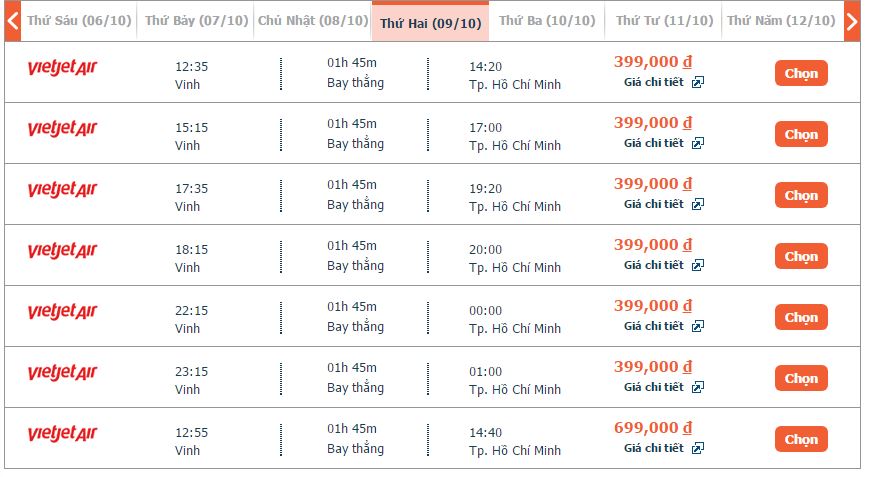Viewport: 870px width, 477px height.
Task: Click VietjetAir logo on the 12:35 flight
Action: (62, 68)
